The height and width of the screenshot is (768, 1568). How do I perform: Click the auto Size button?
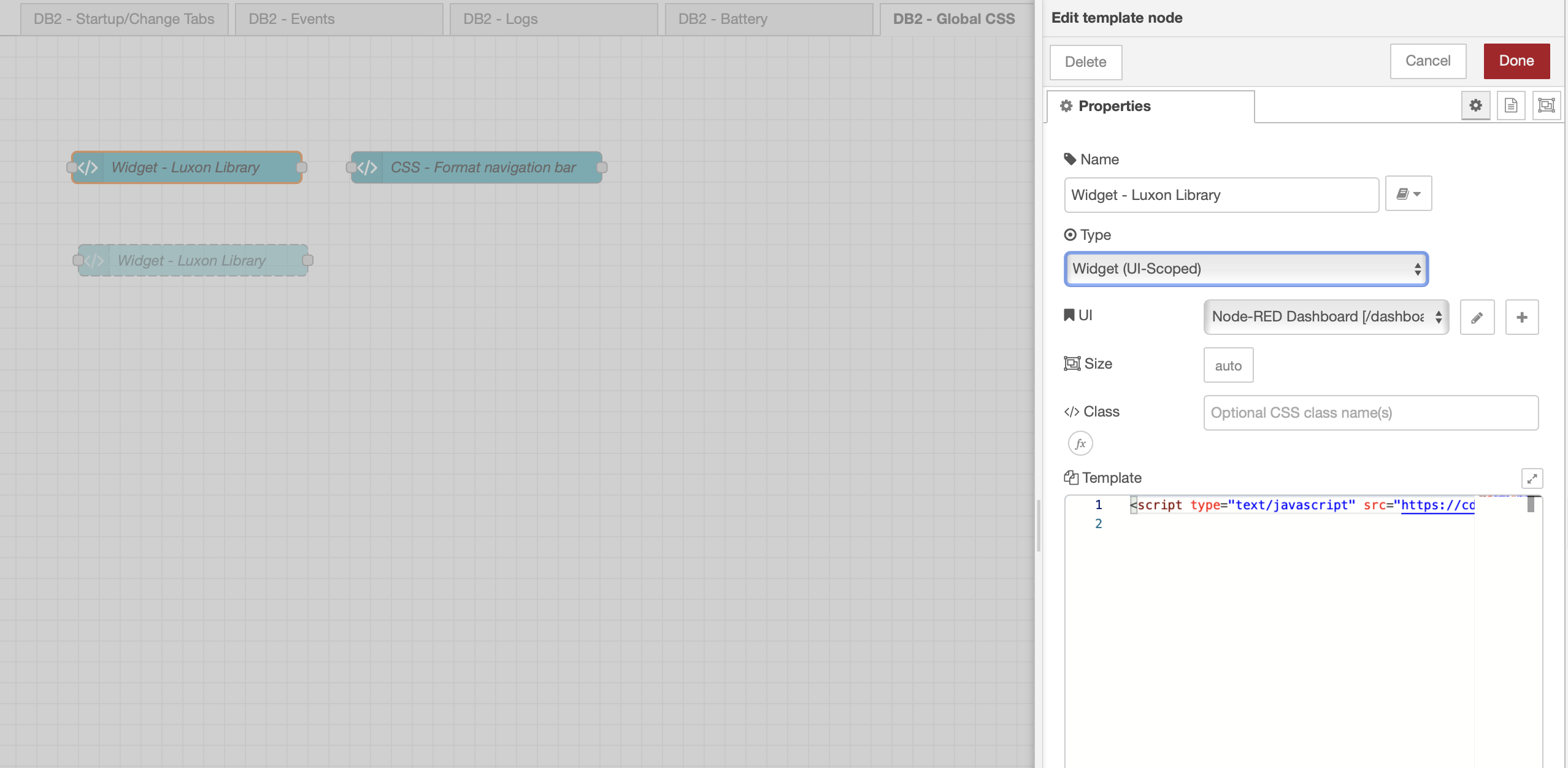pyautogui.click(x=1228, y=366)
